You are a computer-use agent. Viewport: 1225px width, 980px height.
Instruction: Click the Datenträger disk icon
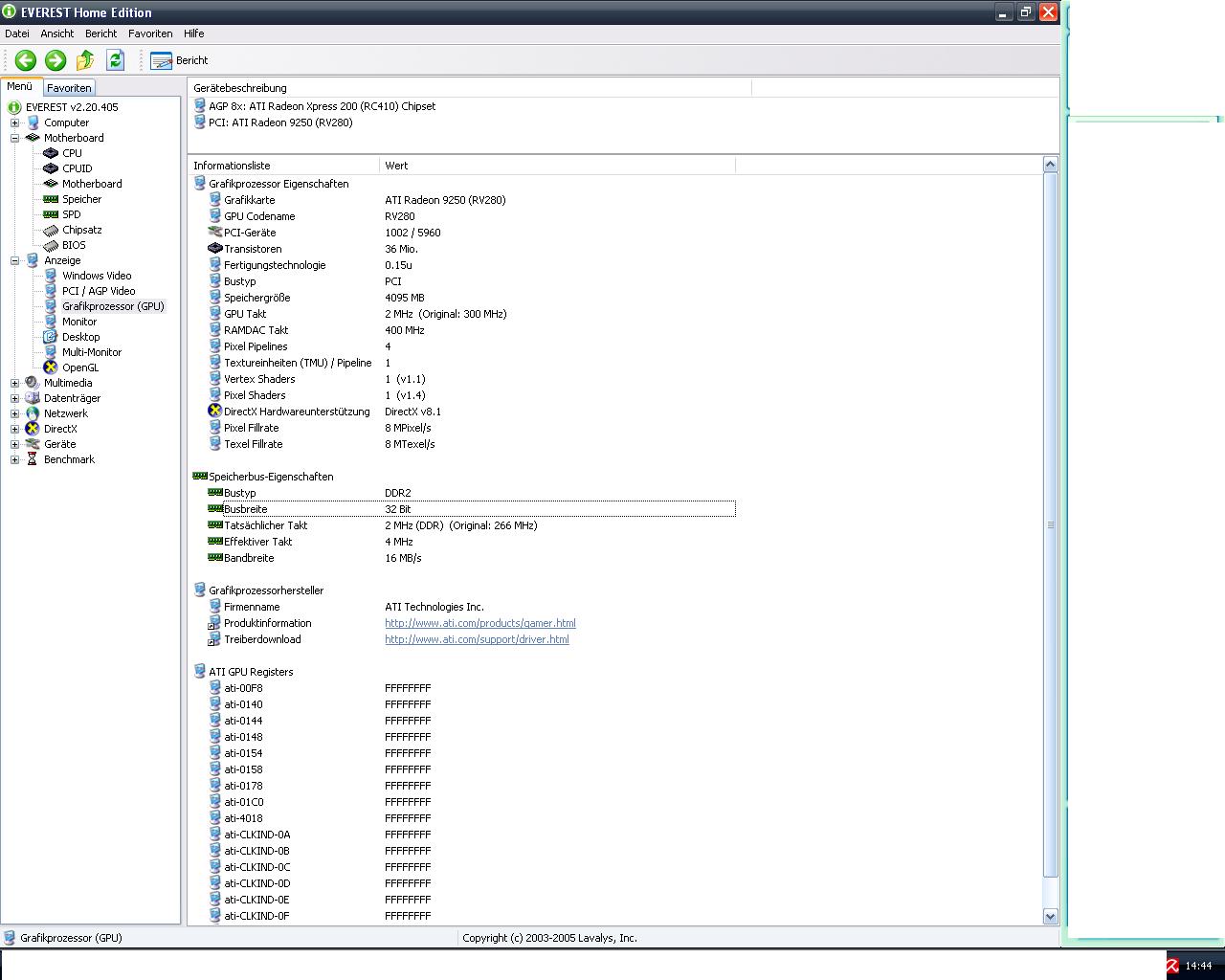pyautogui.click(x=33, y=398)
